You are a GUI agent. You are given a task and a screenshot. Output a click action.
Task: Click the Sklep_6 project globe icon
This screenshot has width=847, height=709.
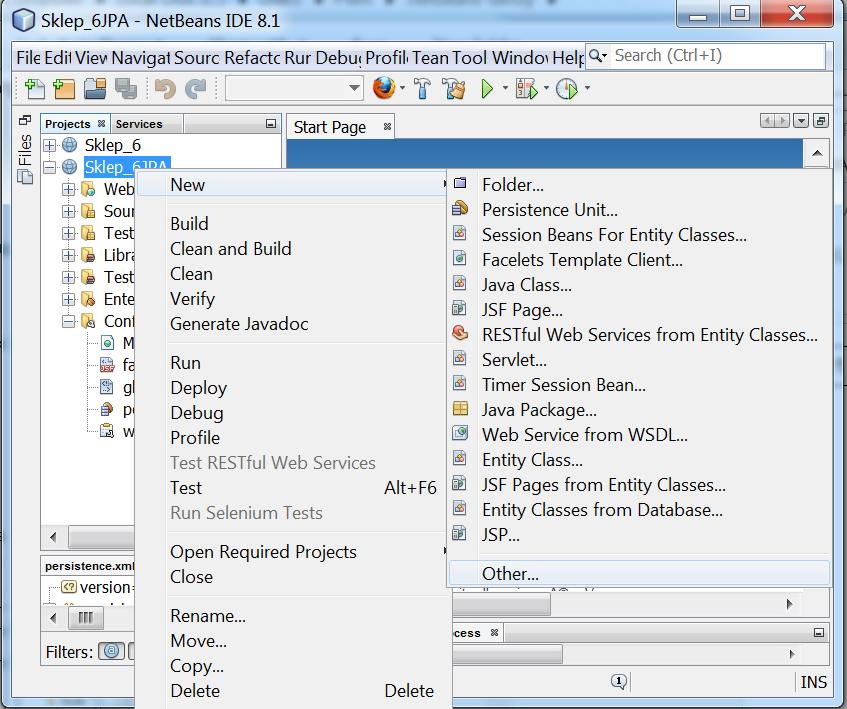click(70, 145)
